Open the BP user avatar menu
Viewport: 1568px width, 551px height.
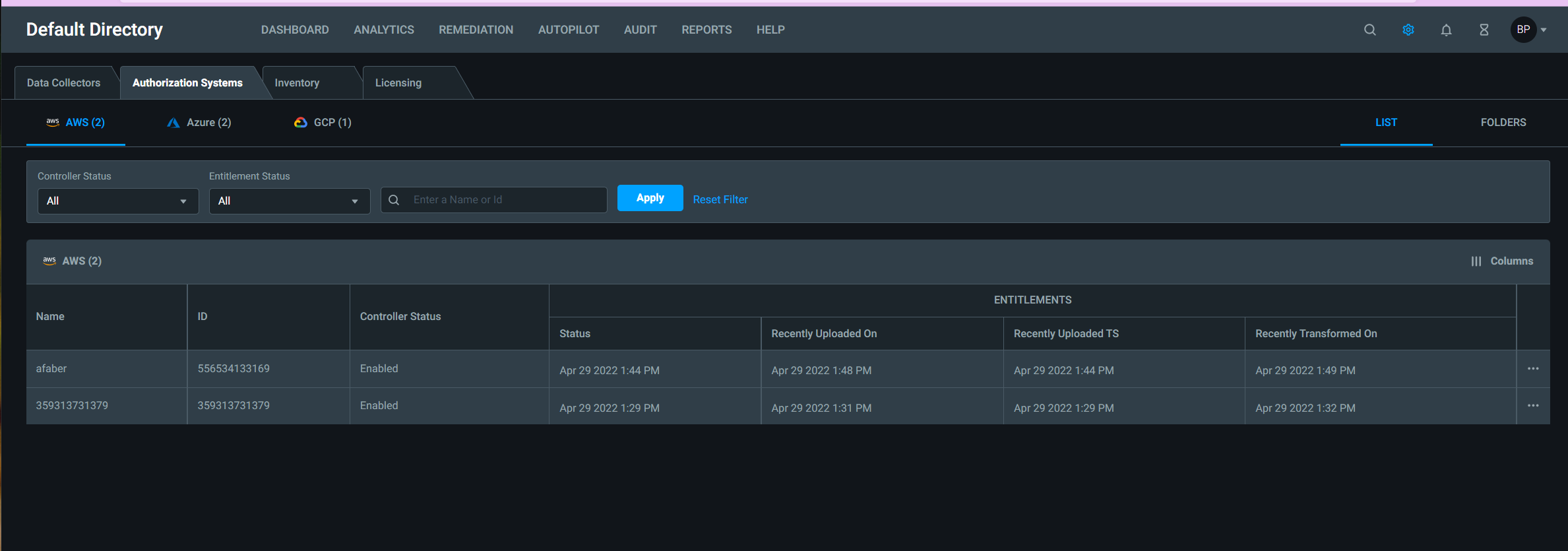1523,30
